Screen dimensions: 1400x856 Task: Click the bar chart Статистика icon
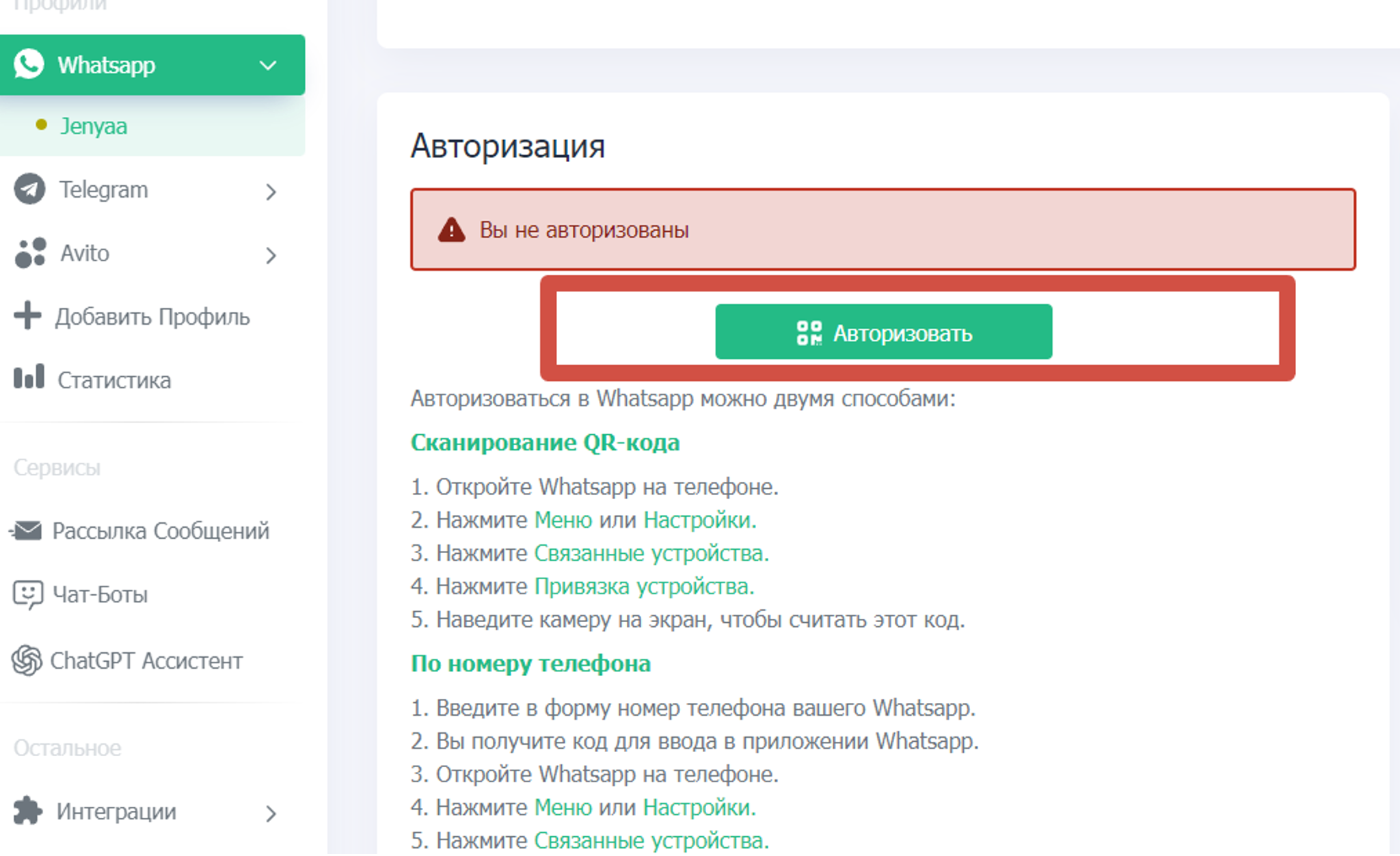click(x=29, y=376)
